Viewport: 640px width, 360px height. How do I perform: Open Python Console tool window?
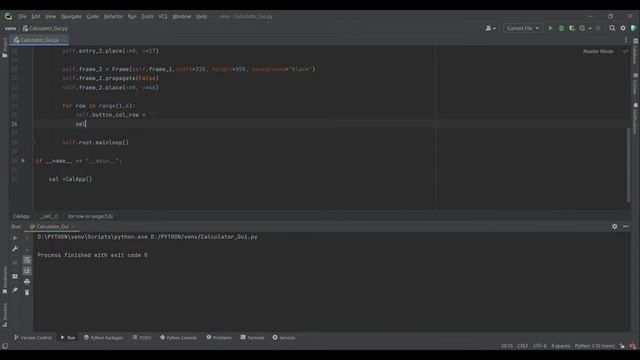(x=178, y=338)
